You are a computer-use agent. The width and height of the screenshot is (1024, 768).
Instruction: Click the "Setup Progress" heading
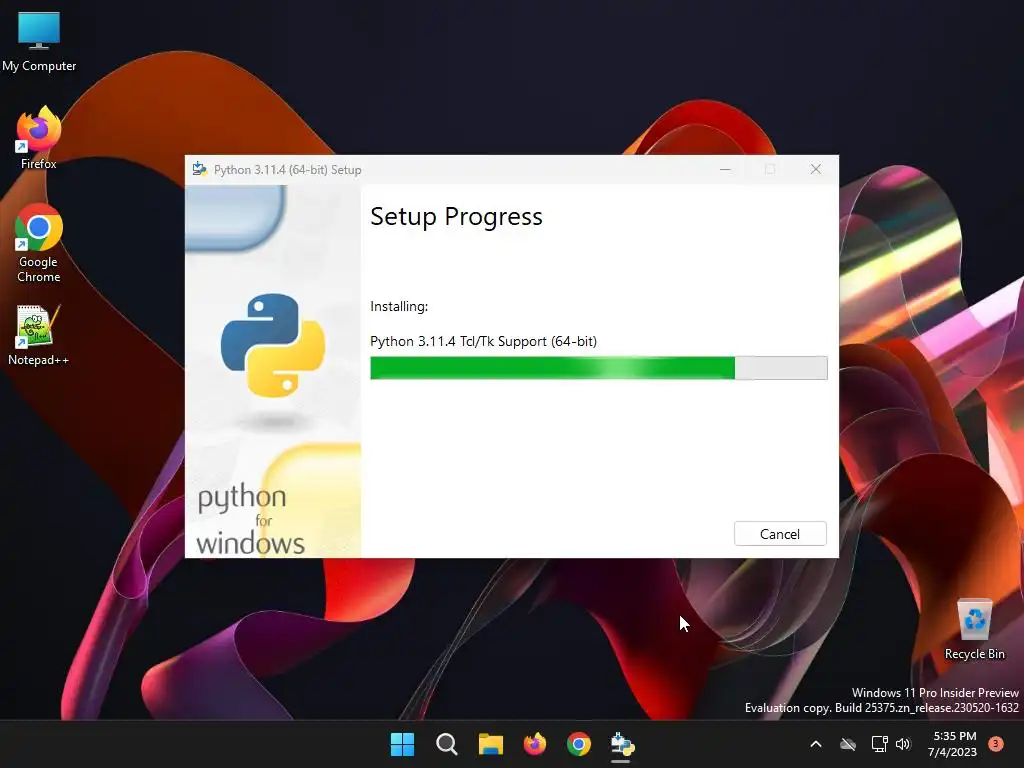coord(456,216)
